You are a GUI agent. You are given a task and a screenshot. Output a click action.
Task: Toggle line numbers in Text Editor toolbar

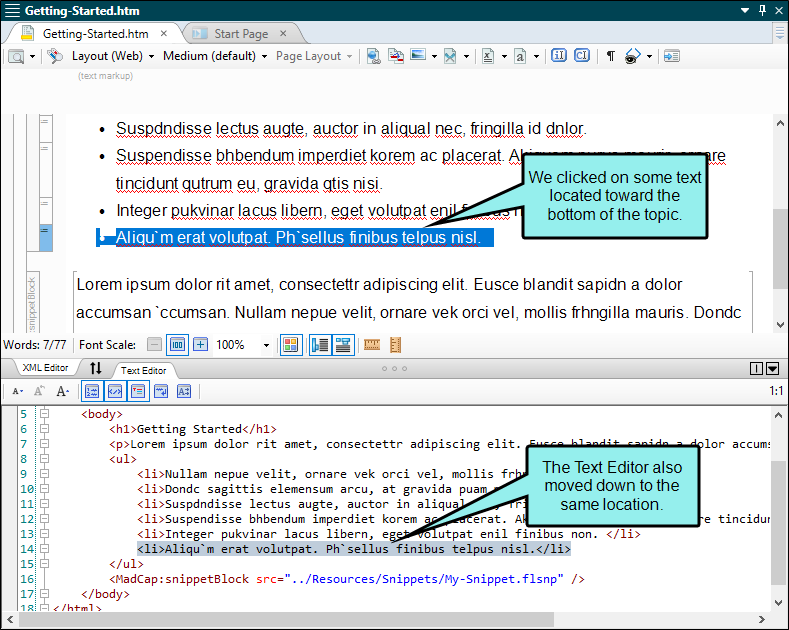point(92,391)
